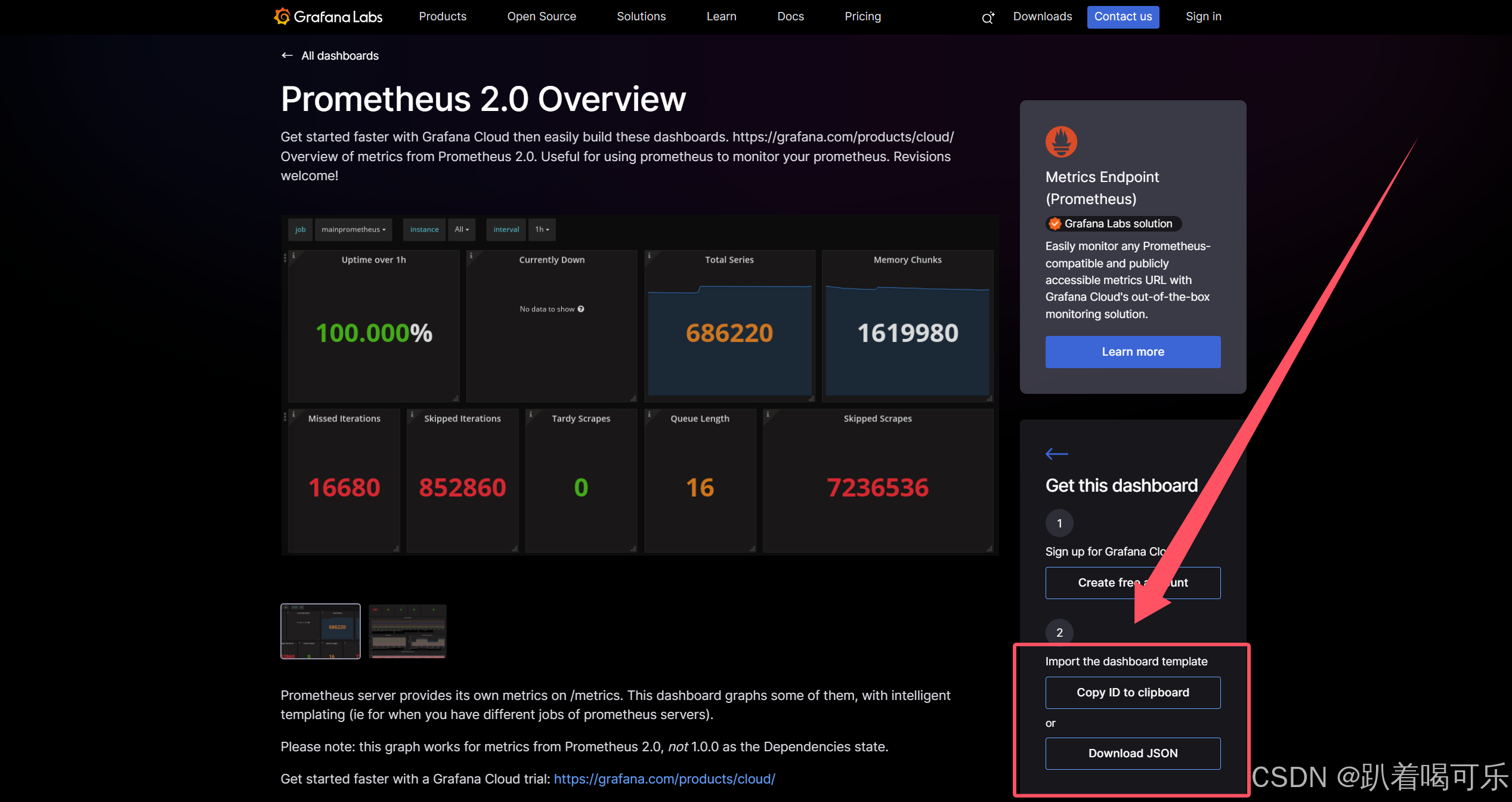Click the interval variable label
The width and height of the screenshot is (1512, 802).
(x=506, y=230)
